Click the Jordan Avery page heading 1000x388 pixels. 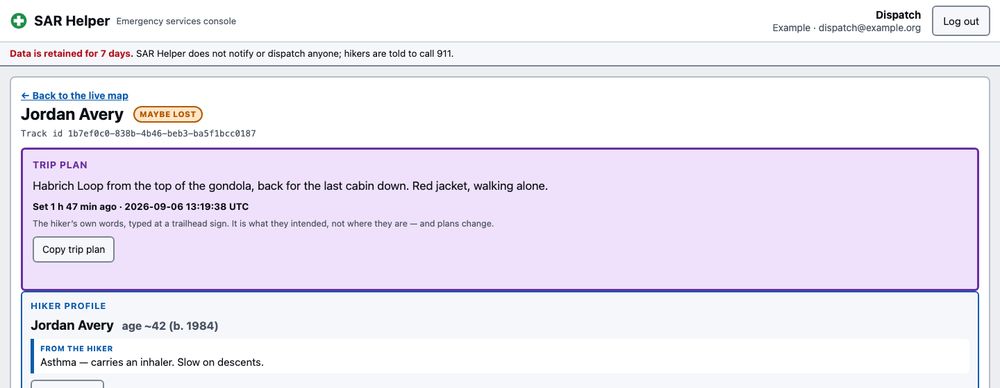[72, 114]
